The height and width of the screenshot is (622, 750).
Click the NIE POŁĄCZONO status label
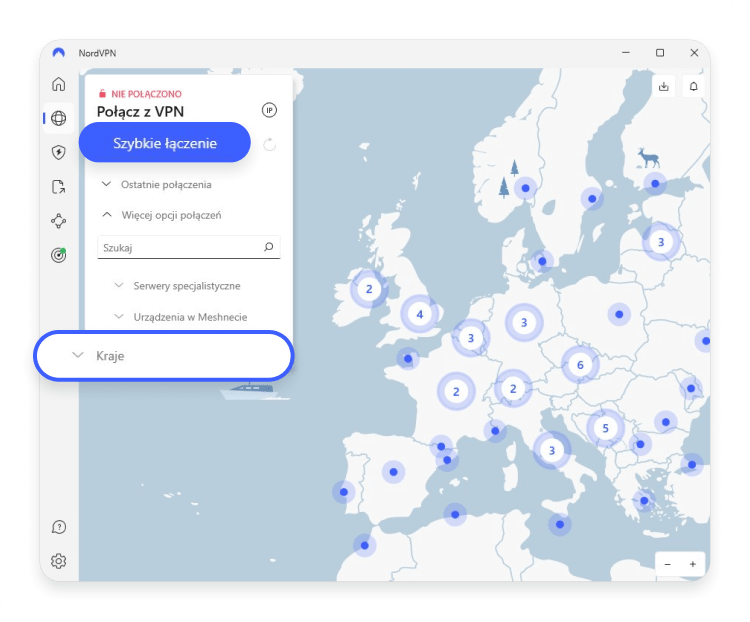[x=146, y=94]
